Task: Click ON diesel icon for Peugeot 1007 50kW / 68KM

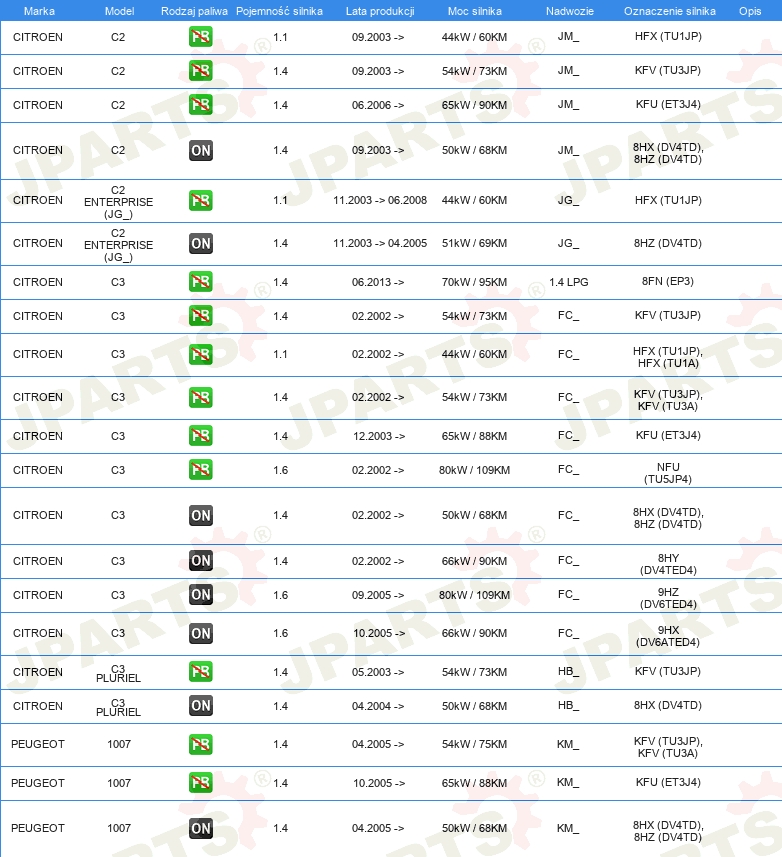Action: click(201, 828)
